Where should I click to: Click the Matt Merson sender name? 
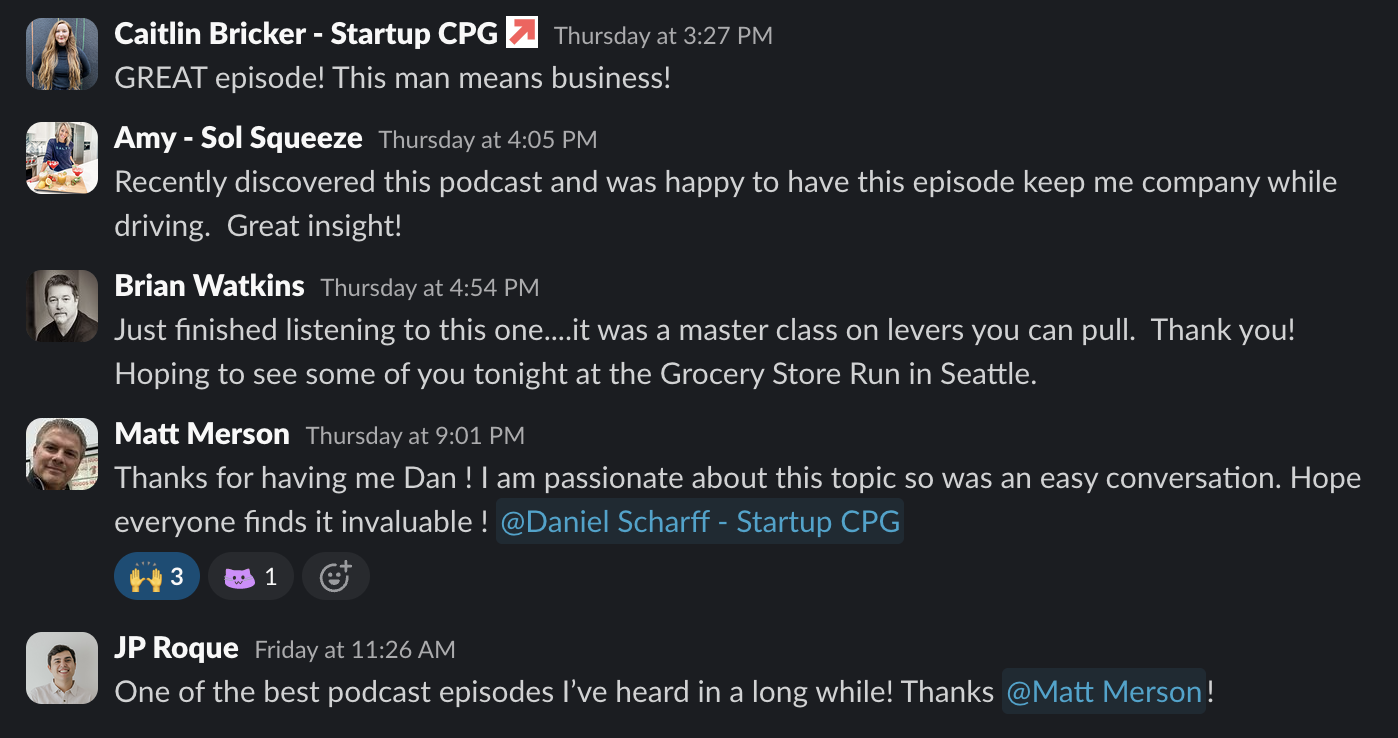coord(202,434)
